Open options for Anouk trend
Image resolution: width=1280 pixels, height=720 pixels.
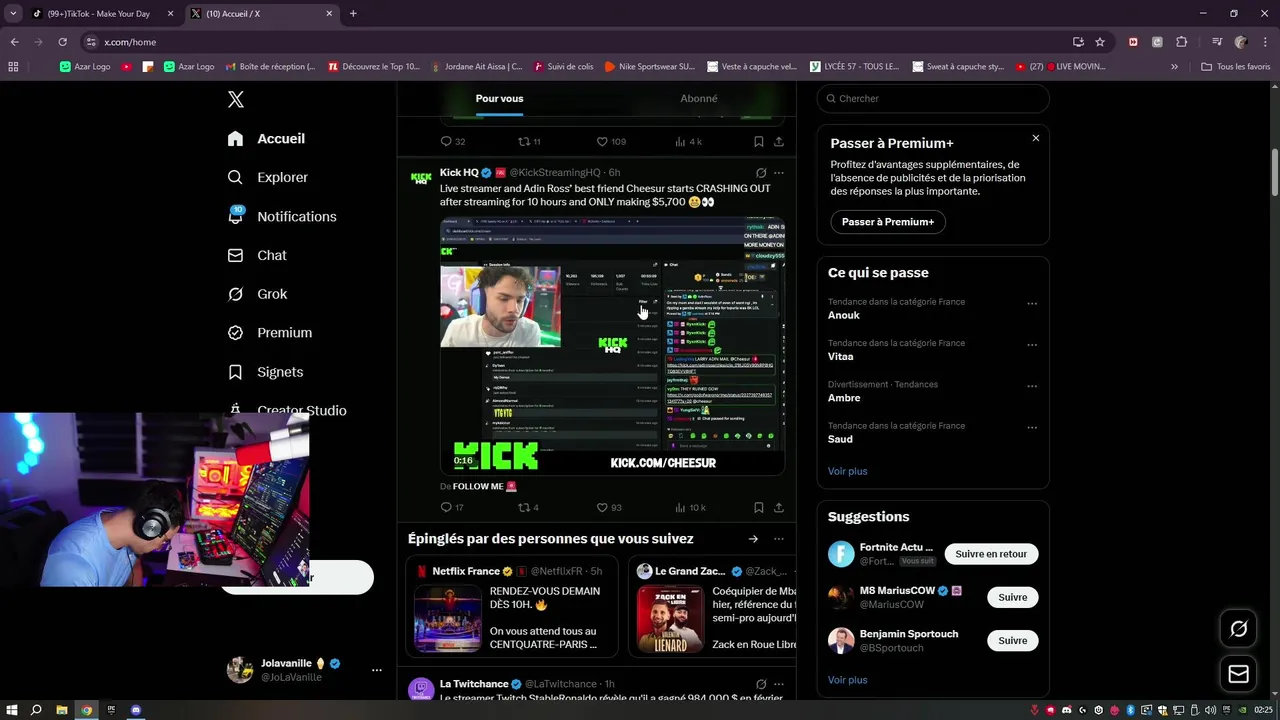(x=1032, y=304)
